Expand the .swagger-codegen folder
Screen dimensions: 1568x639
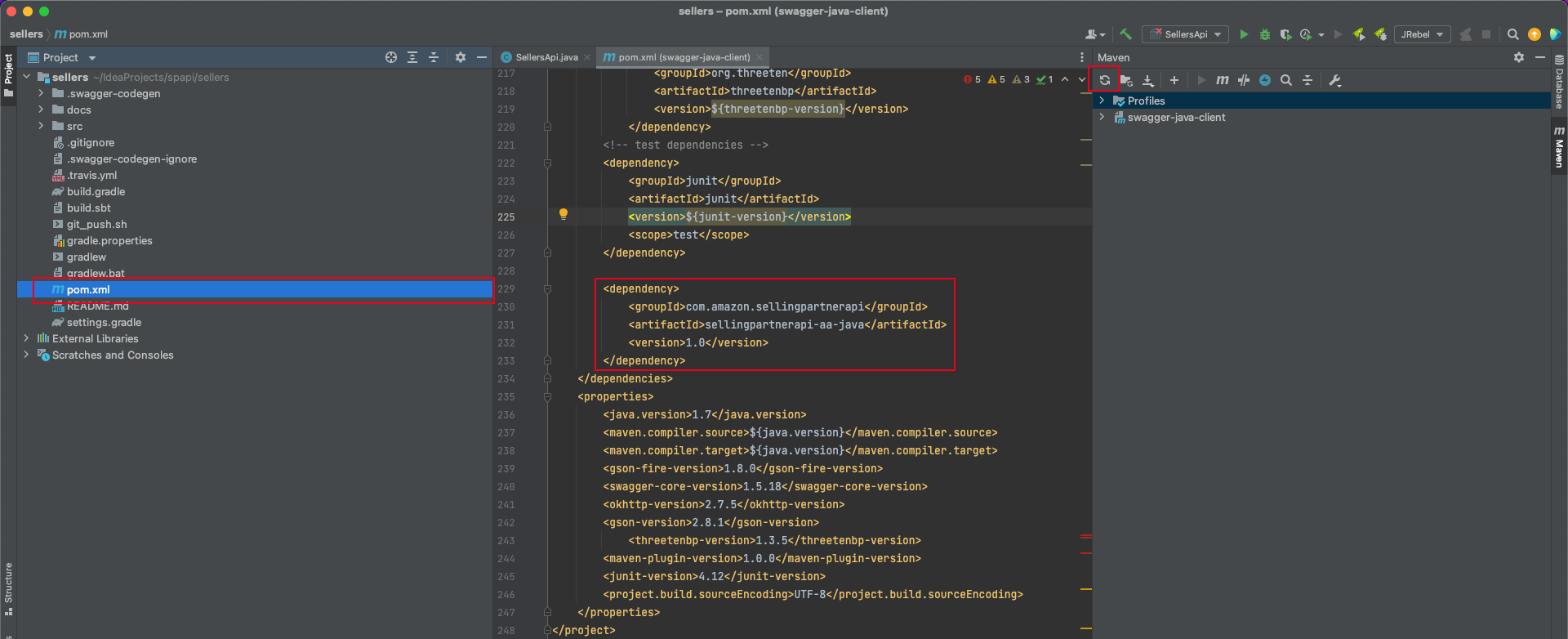[x=41, y=93]
